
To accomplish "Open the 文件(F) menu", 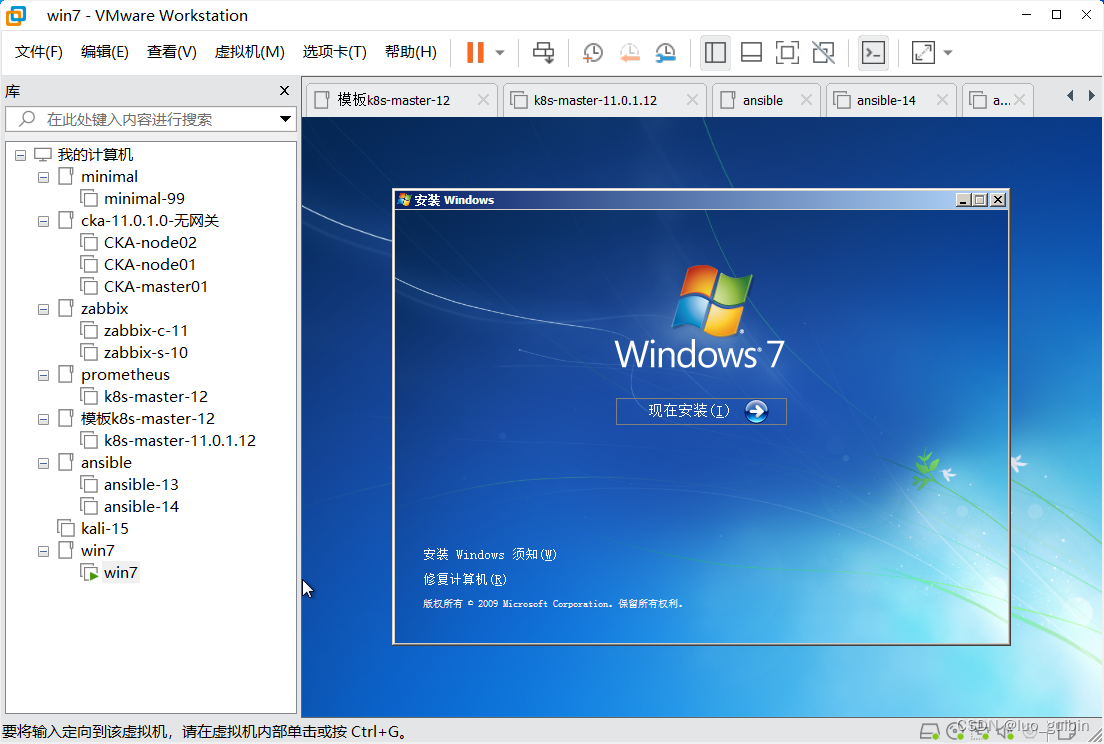I will click(x=39, y=52).
